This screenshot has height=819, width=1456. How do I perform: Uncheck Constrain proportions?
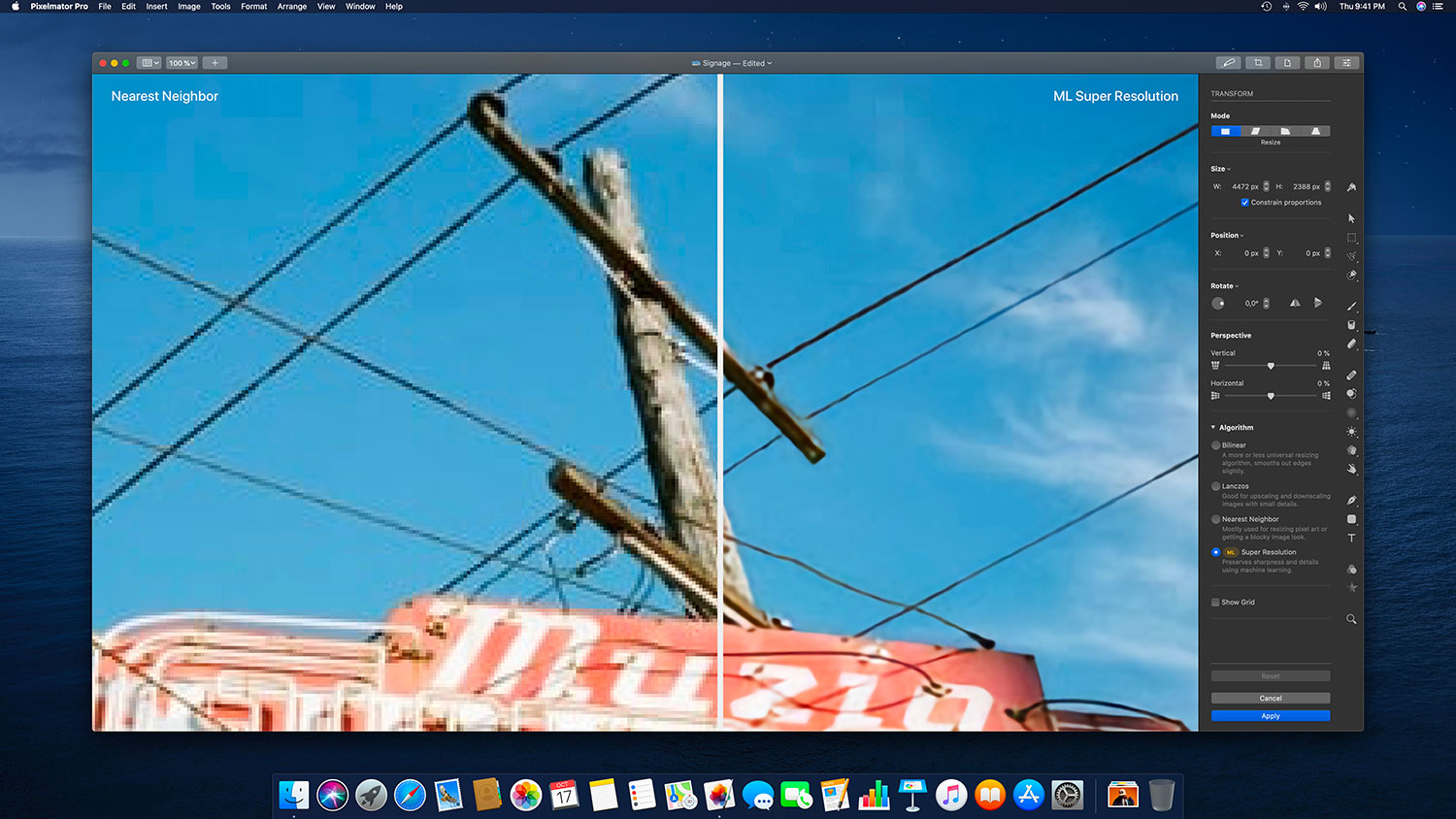coord(1244,203)
